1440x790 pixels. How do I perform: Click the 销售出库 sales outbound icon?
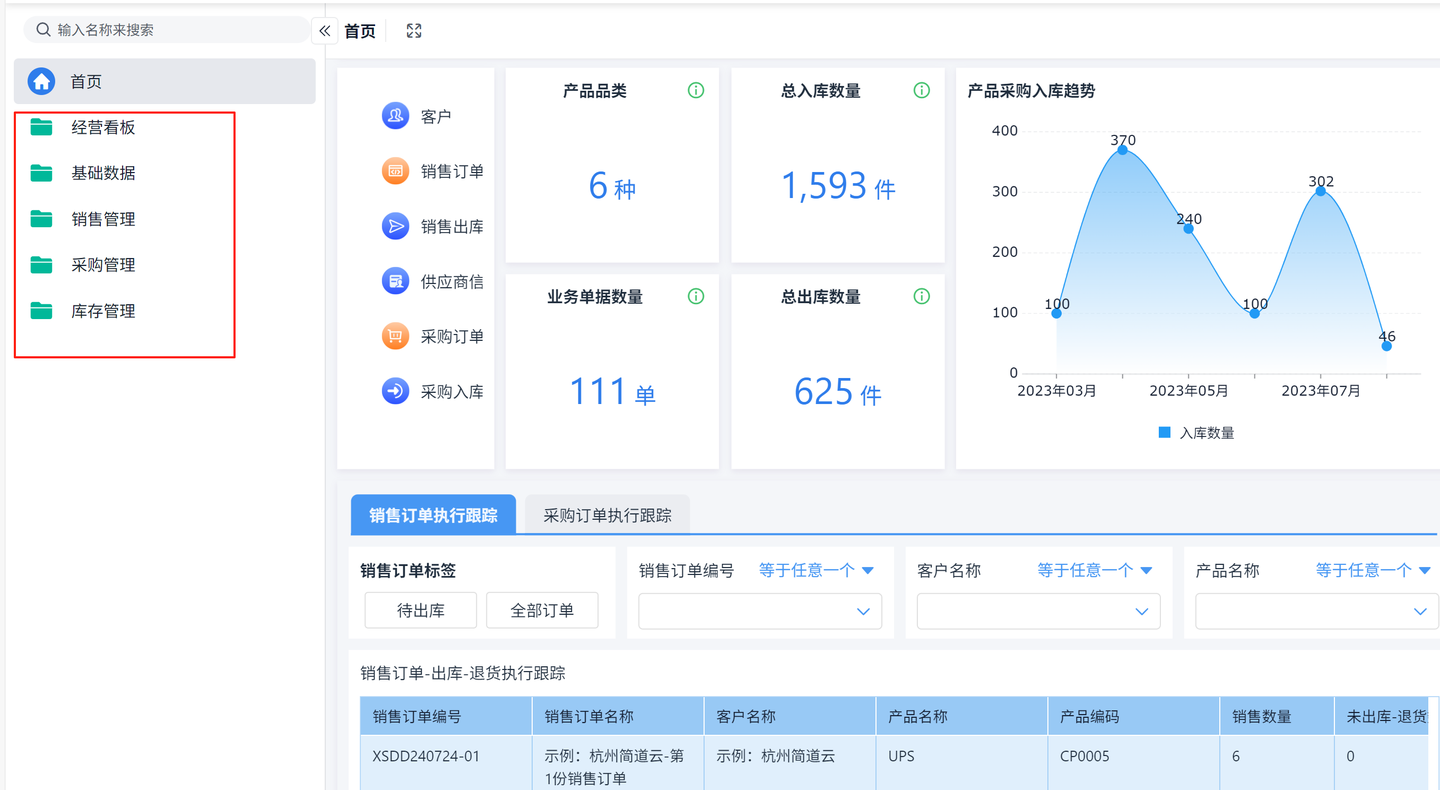[x=394, y=226]
